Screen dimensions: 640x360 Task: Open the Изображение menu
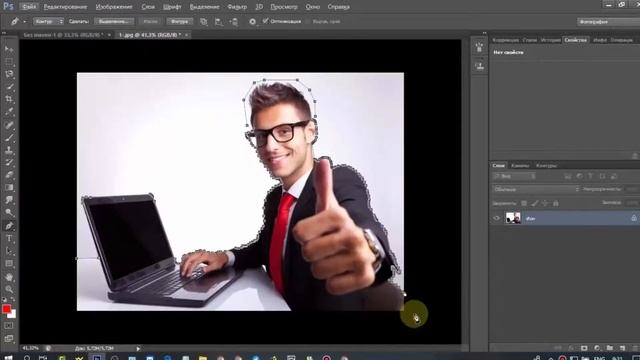[x=114, y=7]
